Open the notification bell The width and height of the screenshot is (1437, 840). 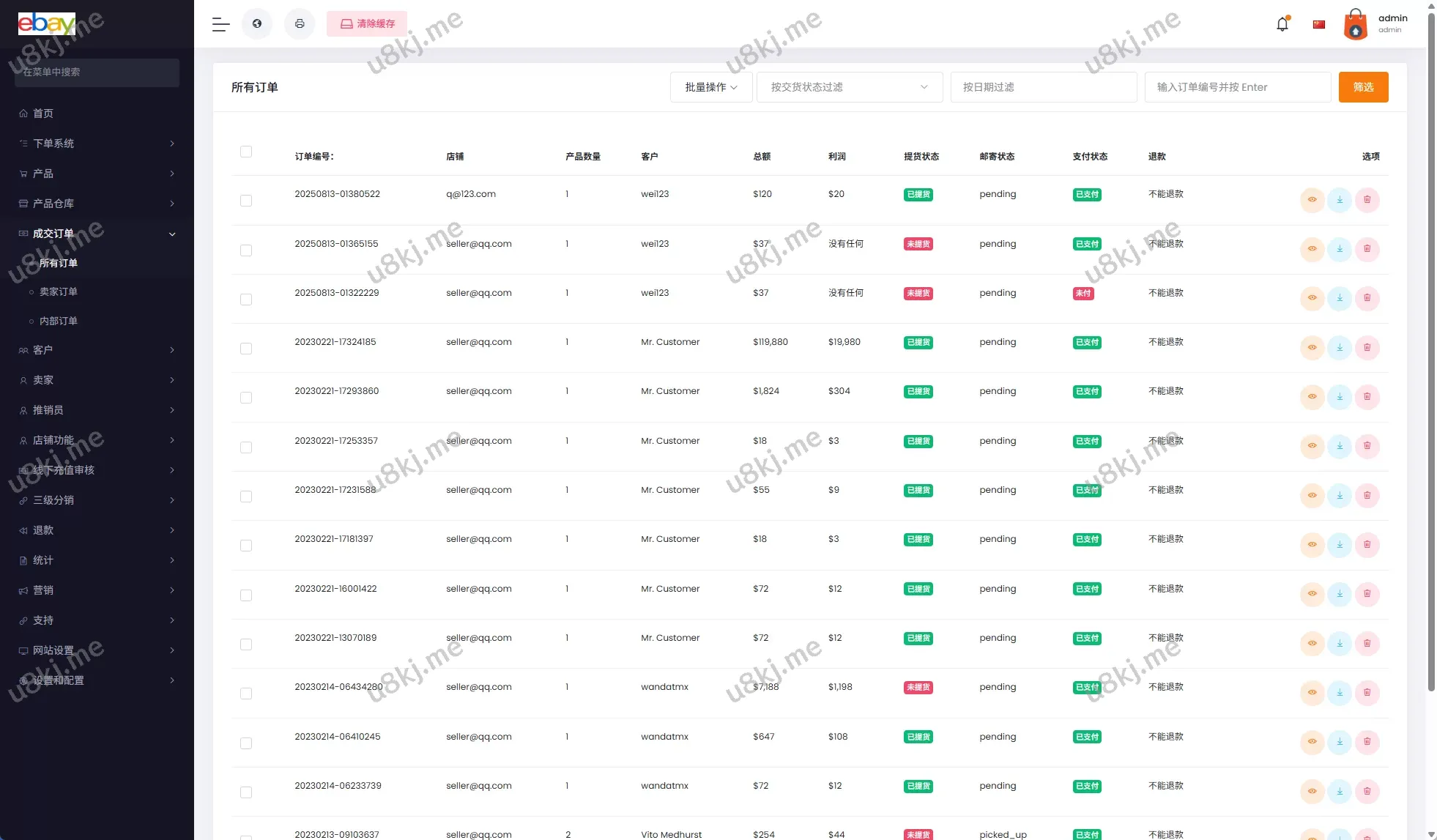(x=1282, y=24)
